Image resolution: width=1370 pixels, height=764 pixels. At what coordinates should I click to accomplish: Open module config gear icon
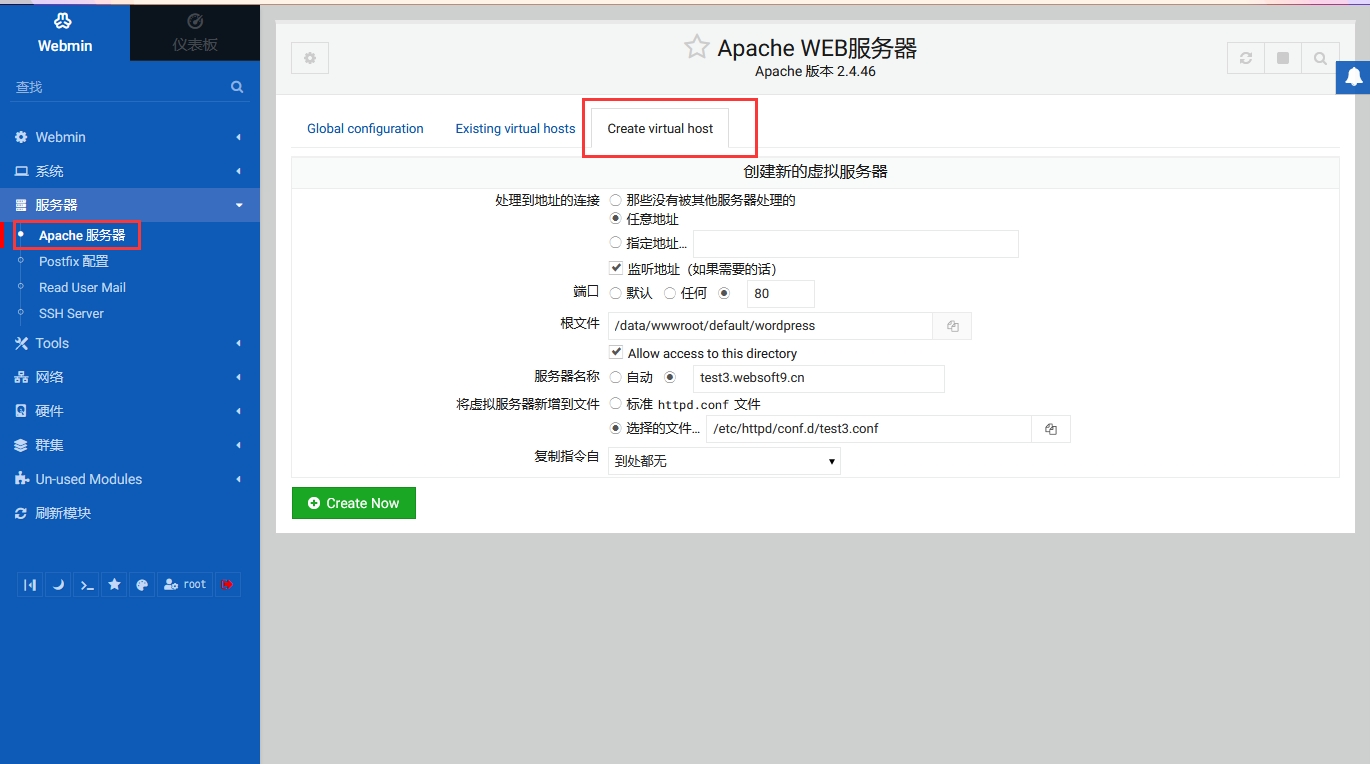(x=310, y=58)
